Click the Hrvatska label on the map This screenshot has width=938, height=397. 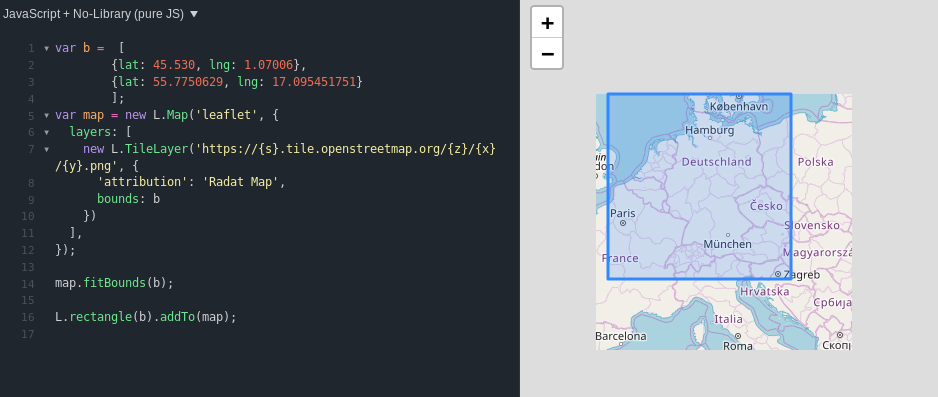pos(765,292)
